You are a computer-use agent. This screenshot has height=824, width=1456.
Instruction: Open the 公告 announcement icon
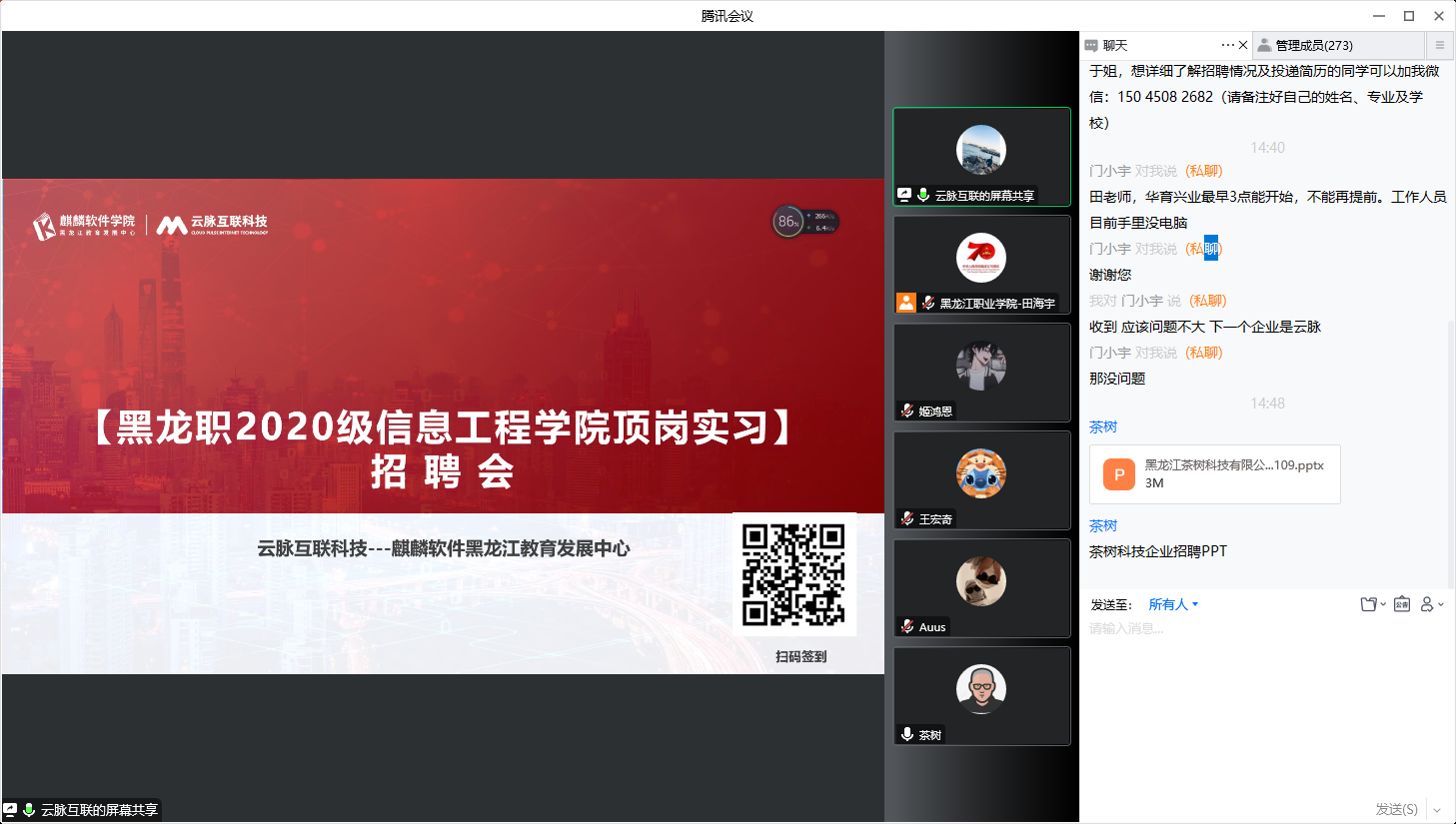1402,604
